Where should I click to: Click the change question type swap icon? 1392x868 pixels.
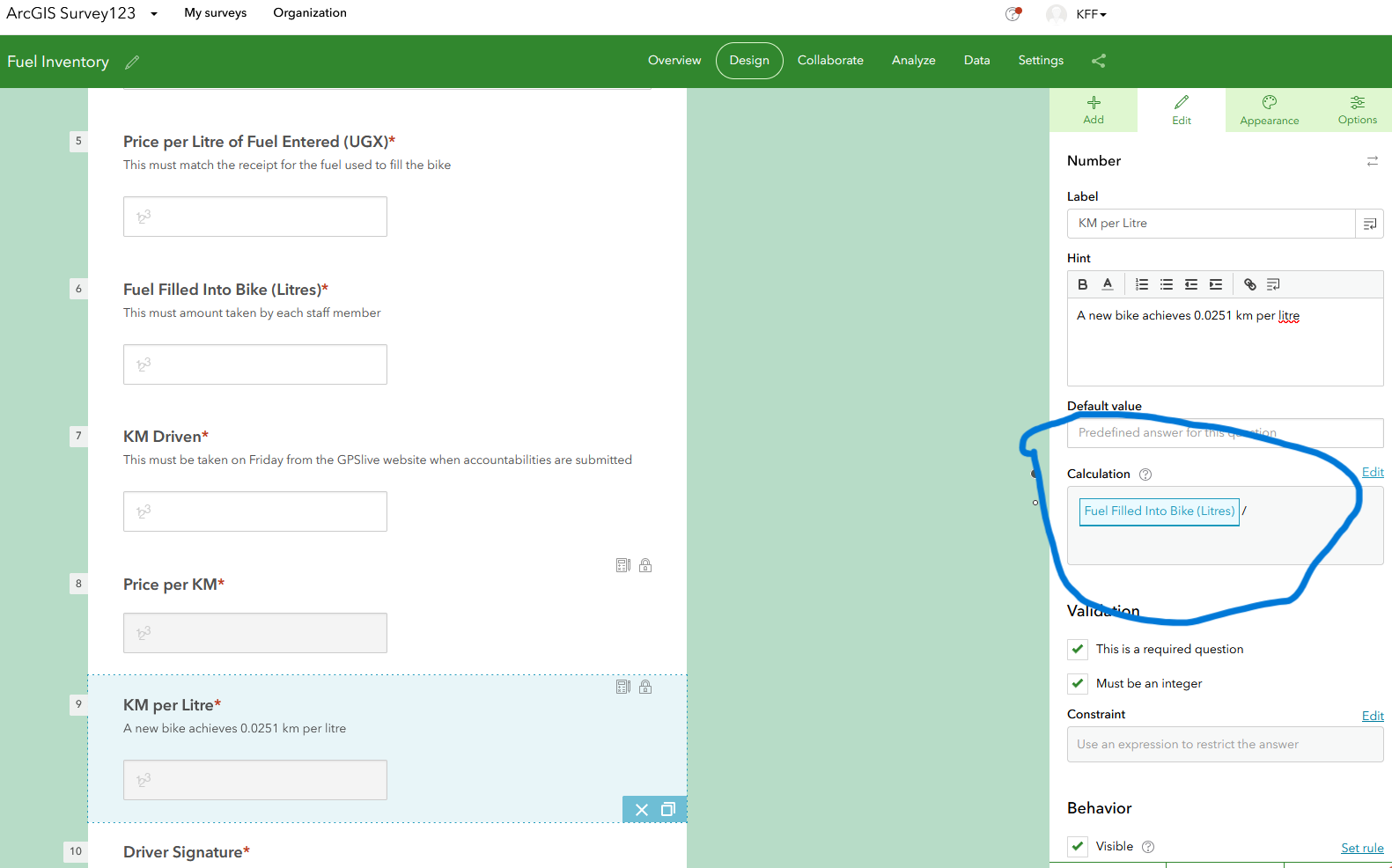point(1373,161)
